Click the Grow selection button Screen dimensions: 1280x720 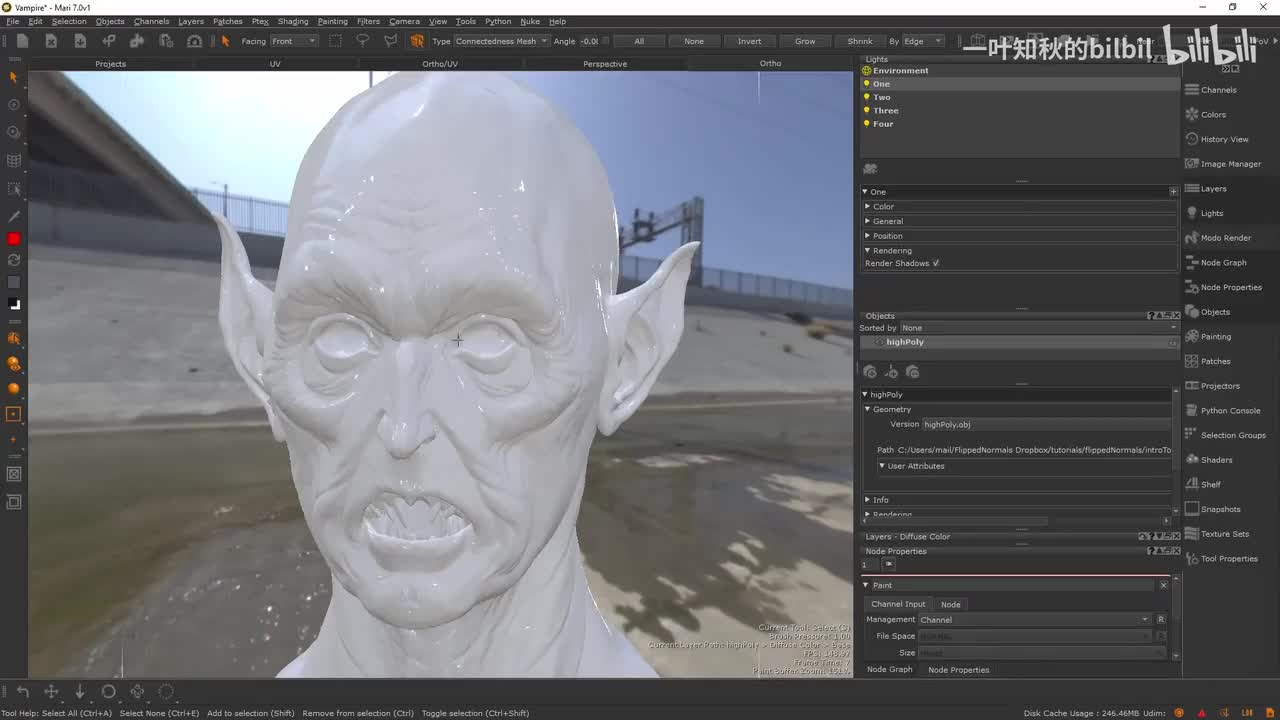[x=805, y=41]
